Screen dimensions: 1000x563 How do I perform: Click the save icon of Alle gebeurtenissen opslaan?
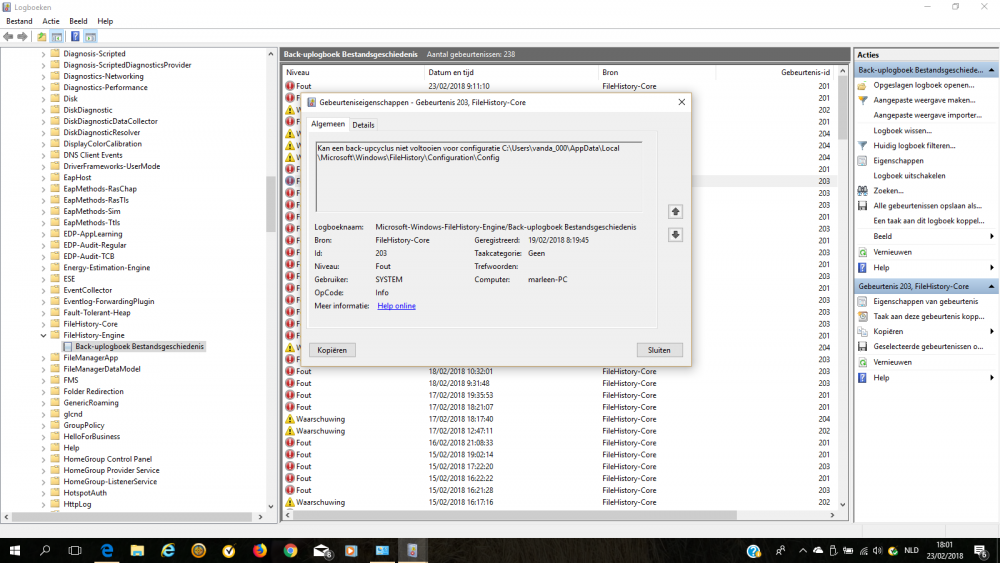pos(862,206)
